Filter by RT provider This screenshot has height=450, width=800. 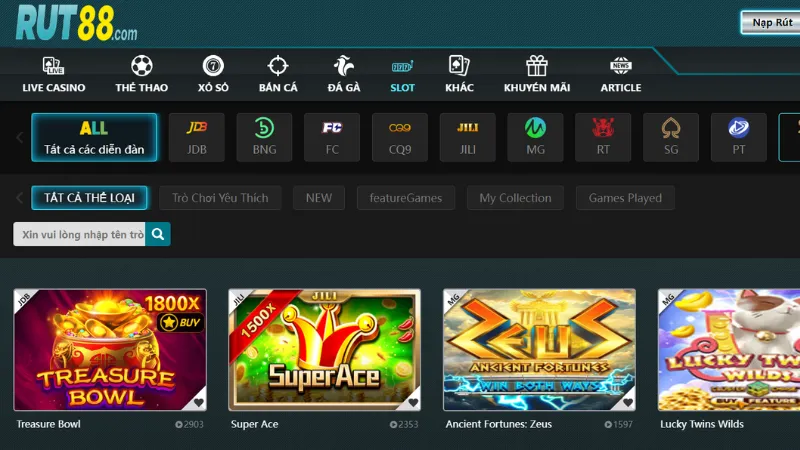(603, 137)
